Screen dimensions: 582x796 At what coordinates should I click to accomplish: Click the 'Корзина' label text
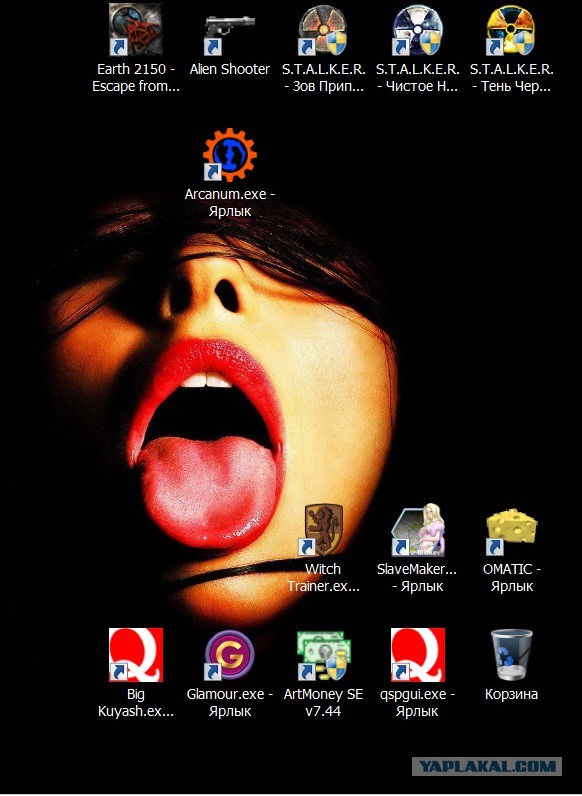(x=511, y=694)
